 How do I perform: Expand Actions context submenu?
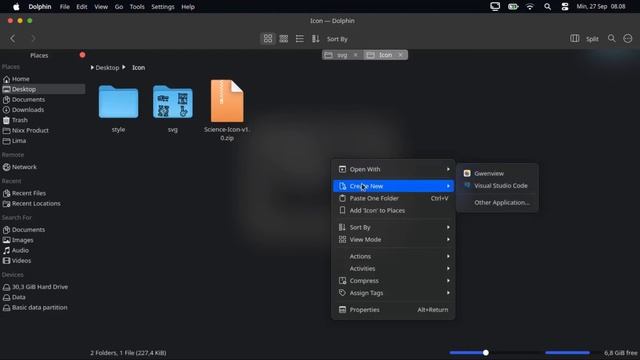point(393,256)
